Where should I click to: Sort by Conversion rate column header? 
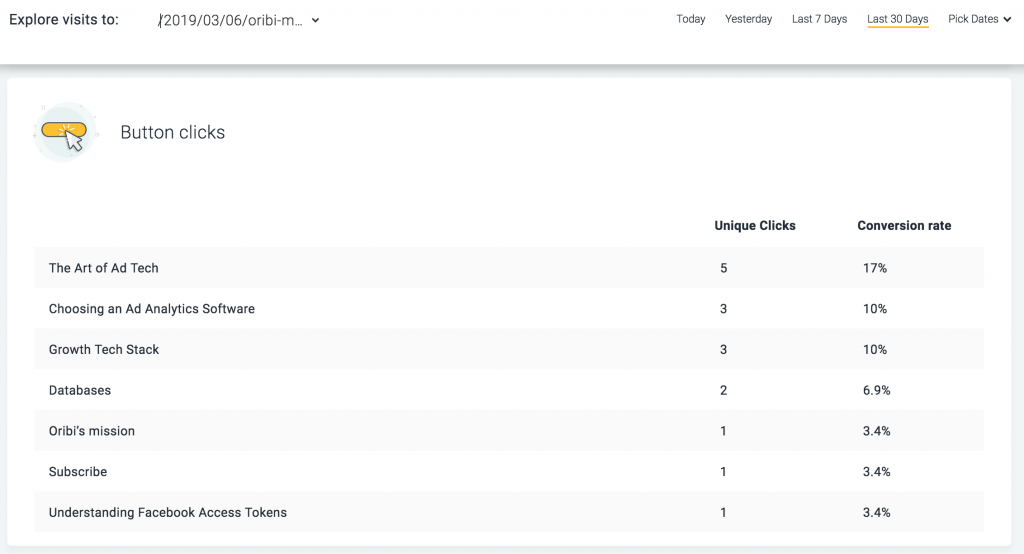click(904, 225)
